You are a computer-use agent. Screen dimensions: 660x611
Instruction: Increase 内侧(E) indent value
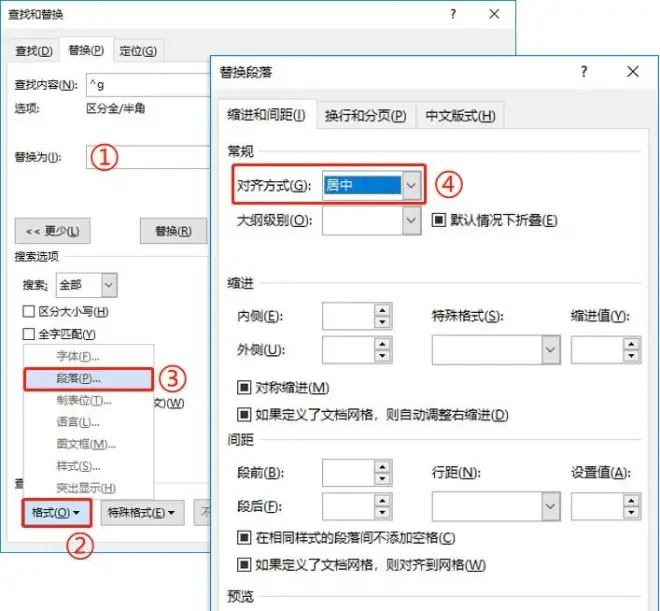click(x=382, y=311)
